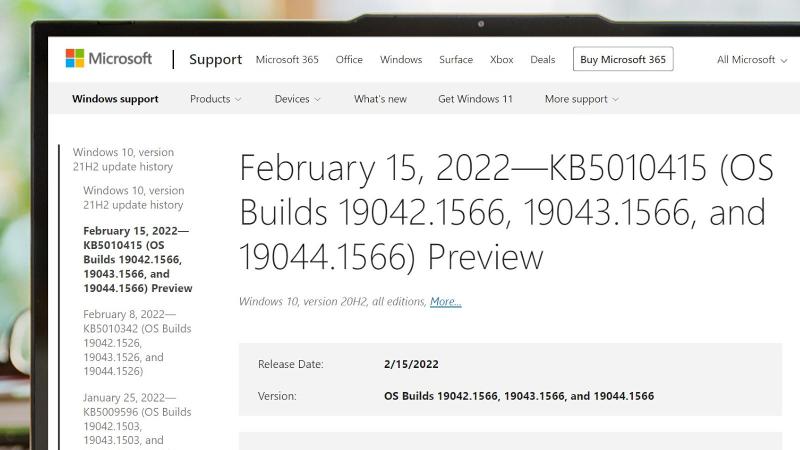The height and width of the screenshot is (450, 800).
Task: Open the Surface nav link
Action: click(456, 59)
